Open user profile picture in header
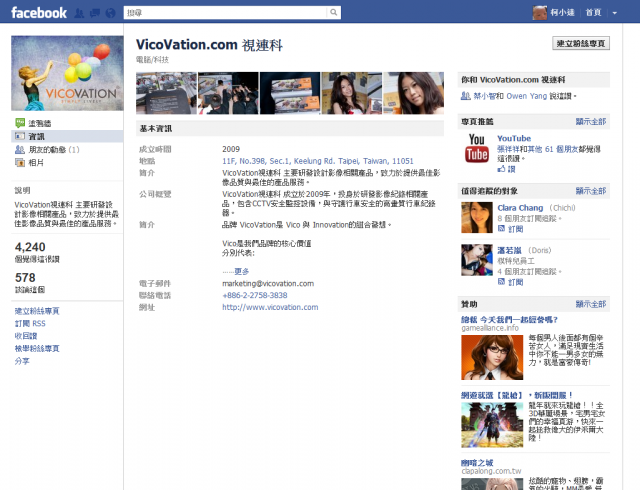Viewport: 640px width, 490px height. tap(540, 13)
